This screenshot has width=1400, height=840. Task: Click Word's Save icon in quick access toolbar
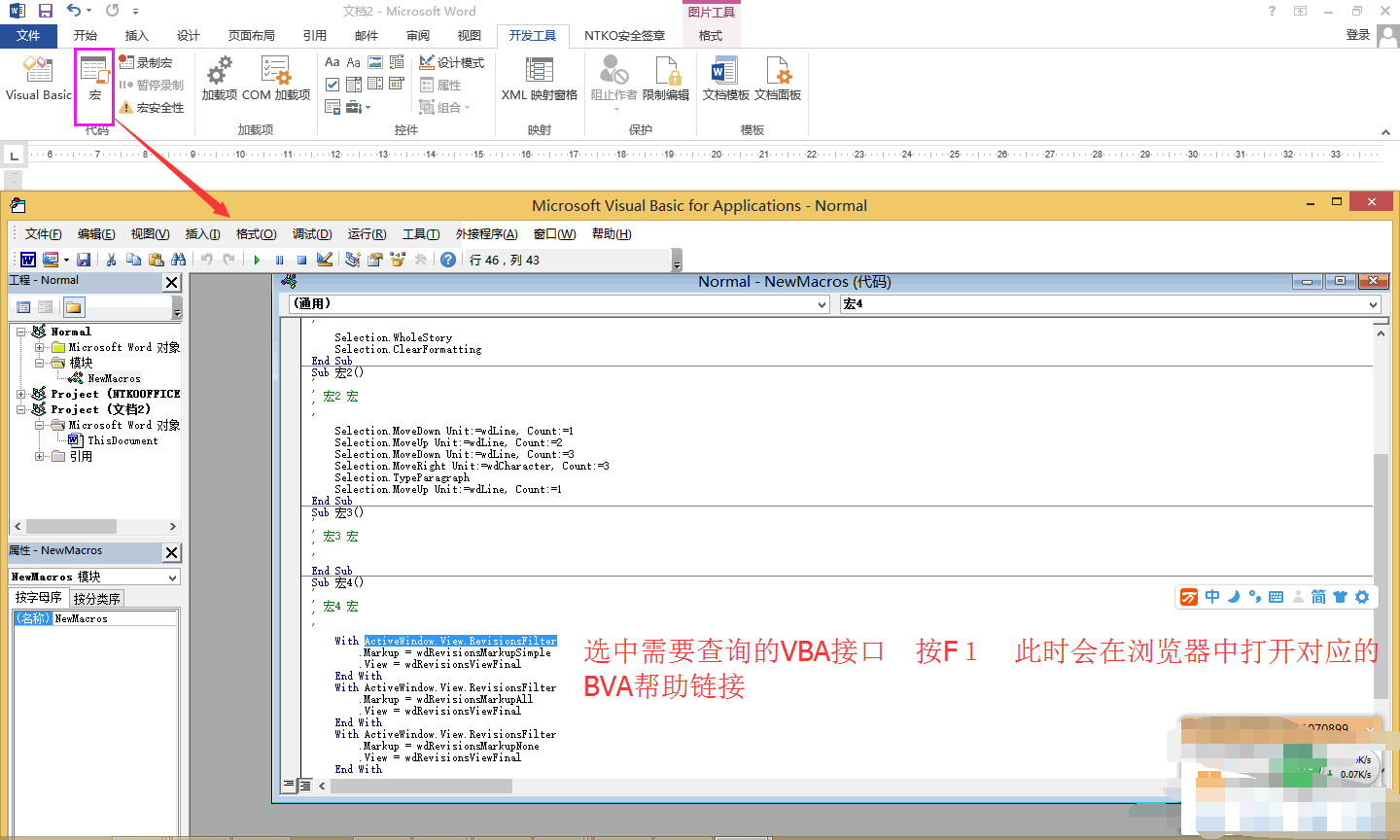(x=45, y=11)
